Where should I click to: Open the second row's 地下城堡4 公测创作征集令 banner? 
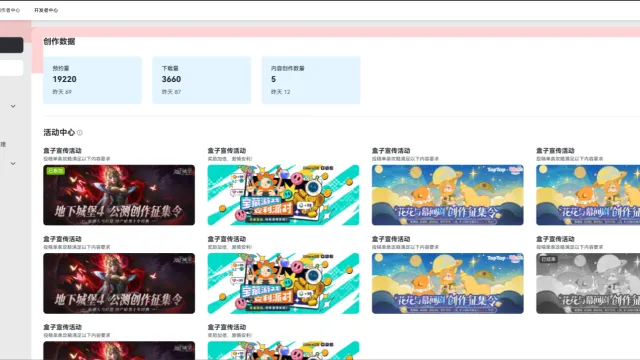[x=119, y=283]
